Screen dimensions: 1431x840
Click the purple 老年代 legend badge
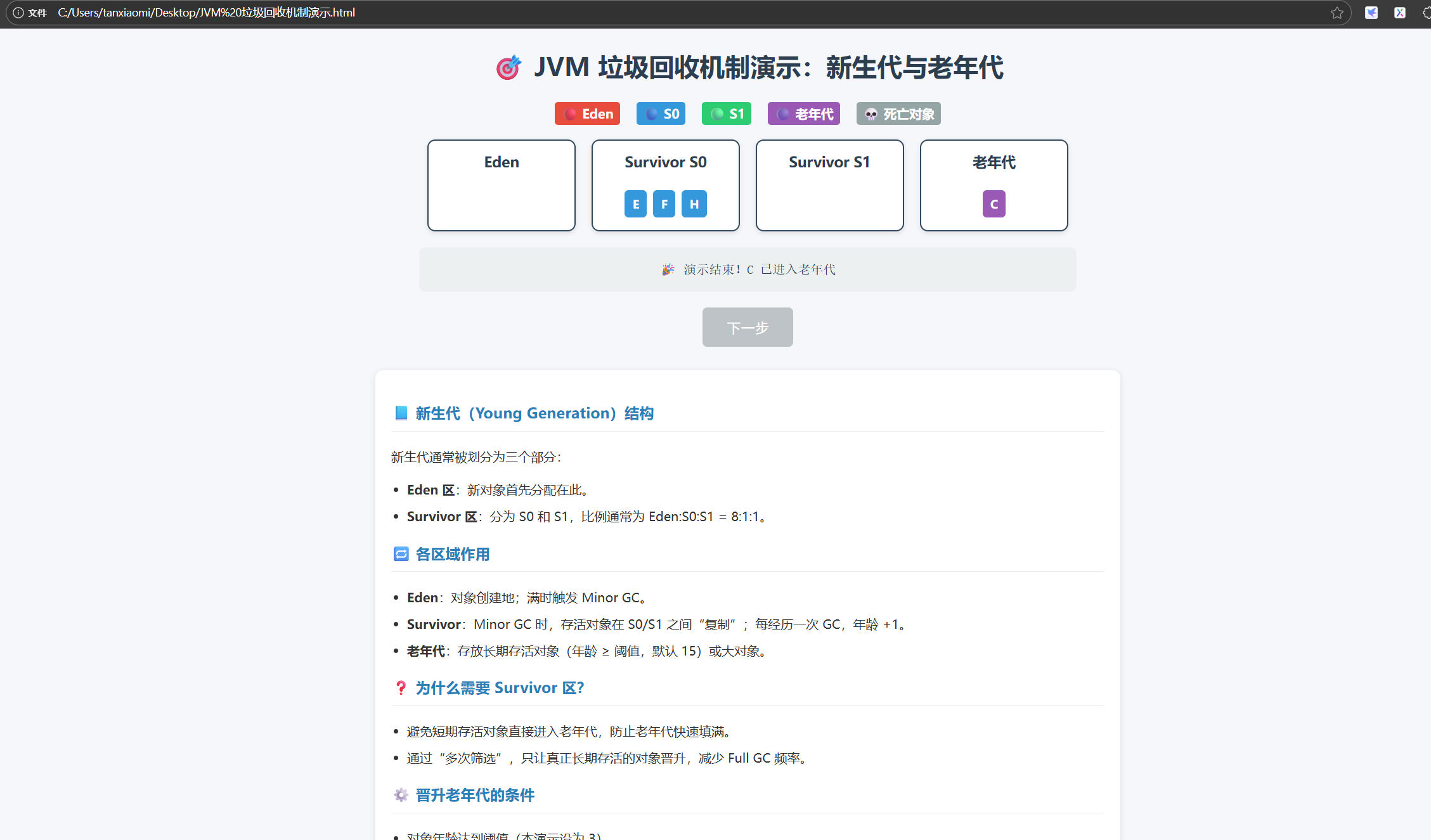(803, 114)
